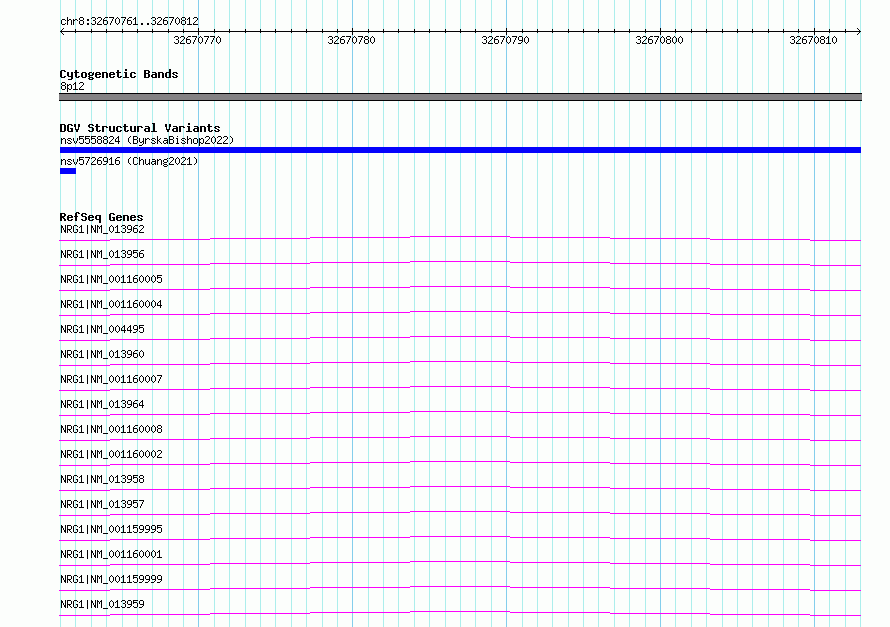Open variant nsv5558824 (ByrskaBishop2022) label

(x=147, y=140)
